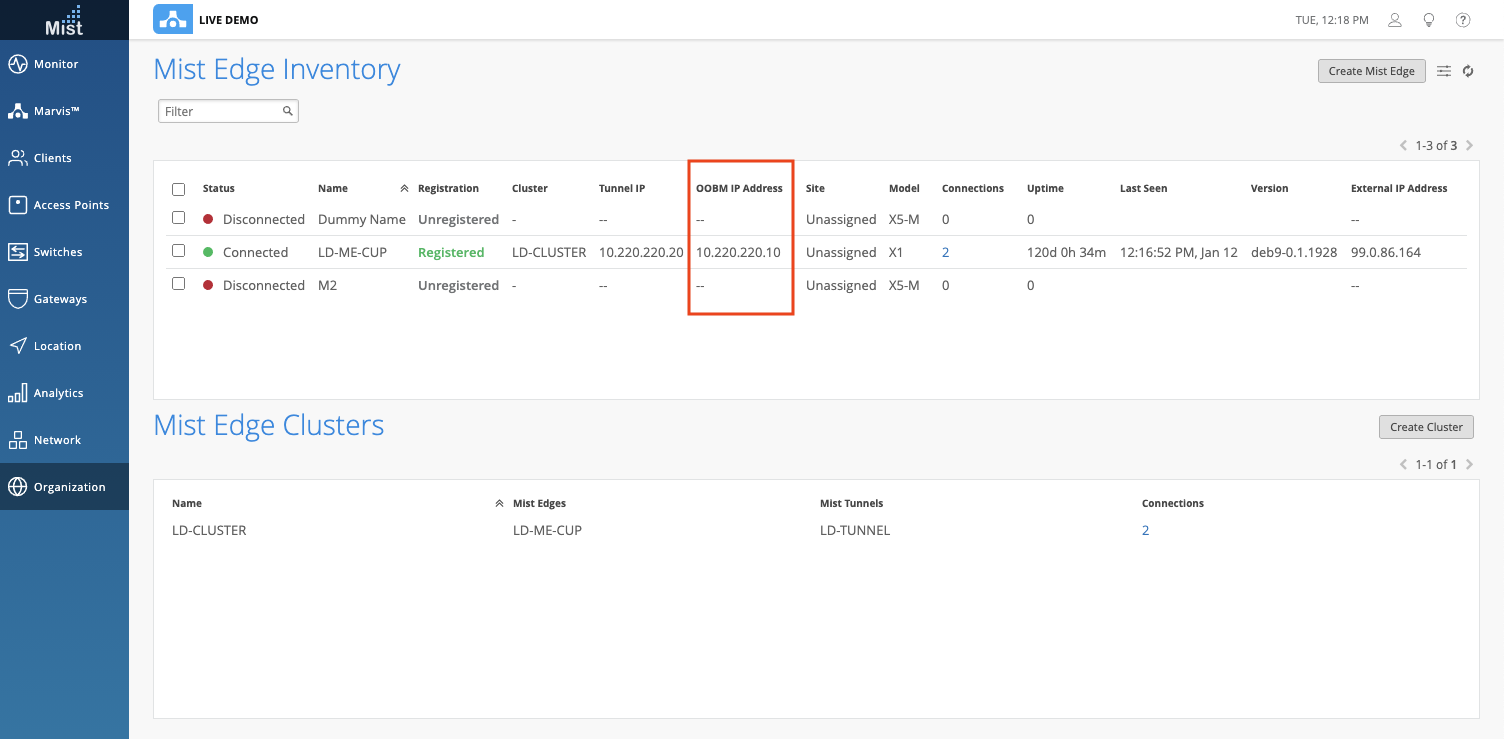This screenshot has width=1504, height=739.
Task: Sort inventory by Name column arrow
Action: (x=404, y=188)
